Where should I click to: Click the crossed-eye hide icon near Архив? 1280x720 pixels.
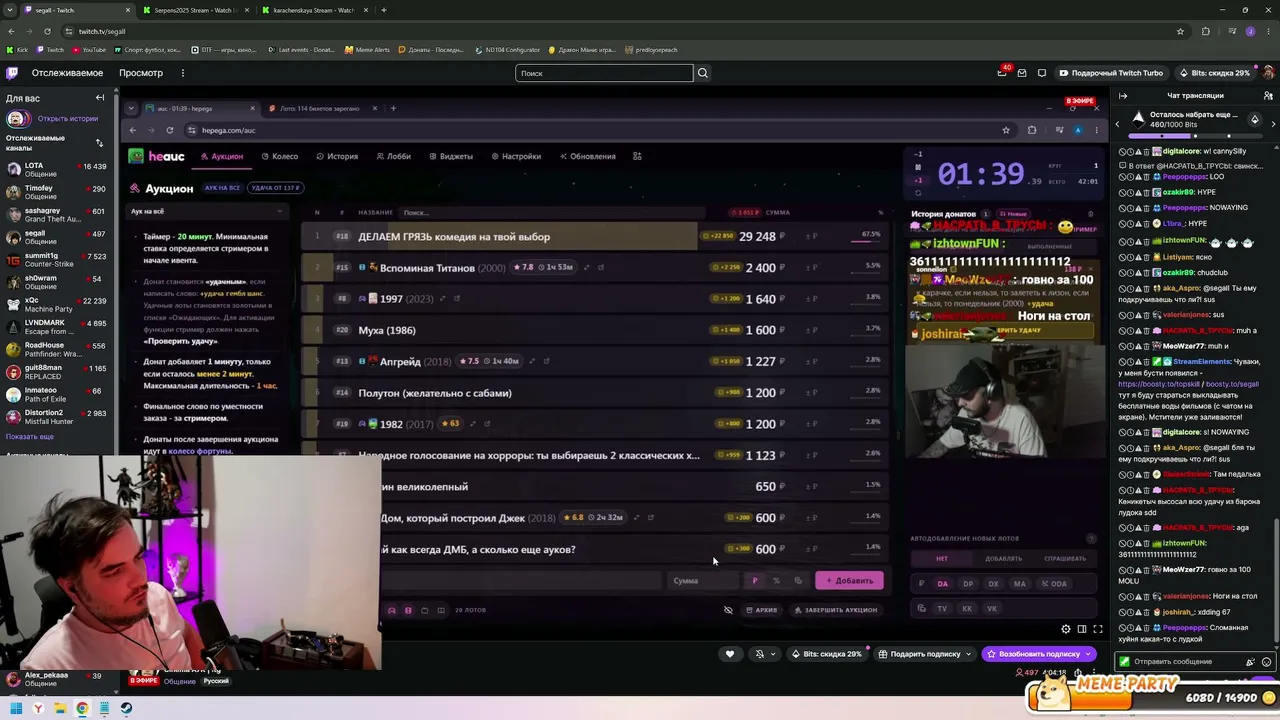(x=728, y=610)
